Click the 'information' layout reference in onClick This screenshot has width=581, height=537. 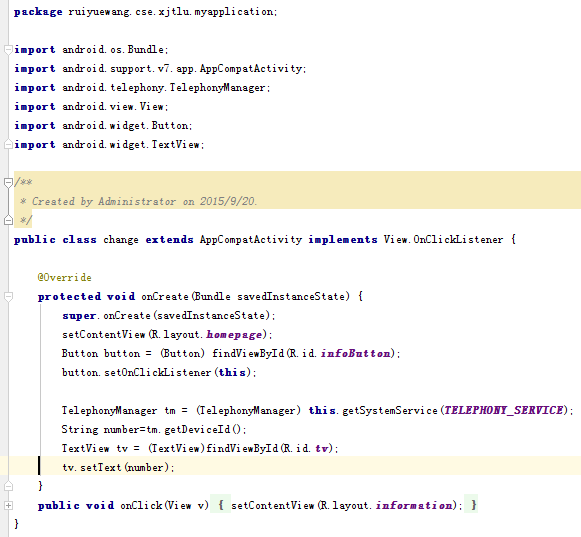tap(414, 505)
